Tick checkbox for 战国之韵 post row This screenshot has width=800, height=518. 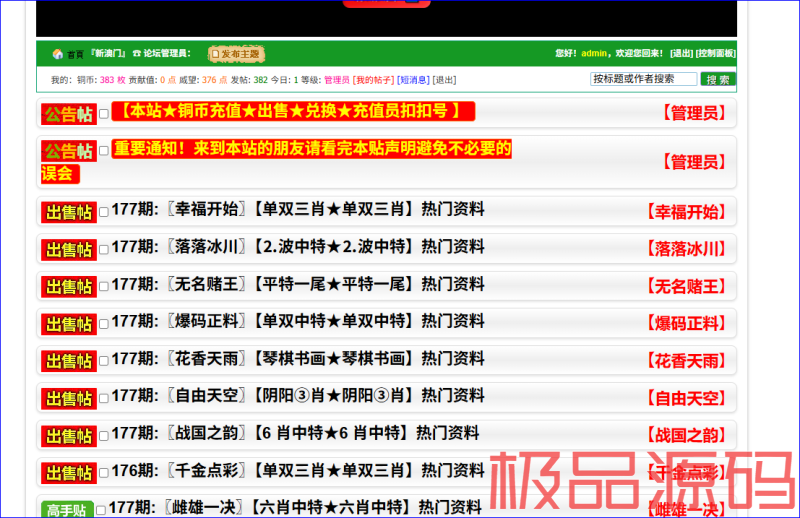pos(104,435)
